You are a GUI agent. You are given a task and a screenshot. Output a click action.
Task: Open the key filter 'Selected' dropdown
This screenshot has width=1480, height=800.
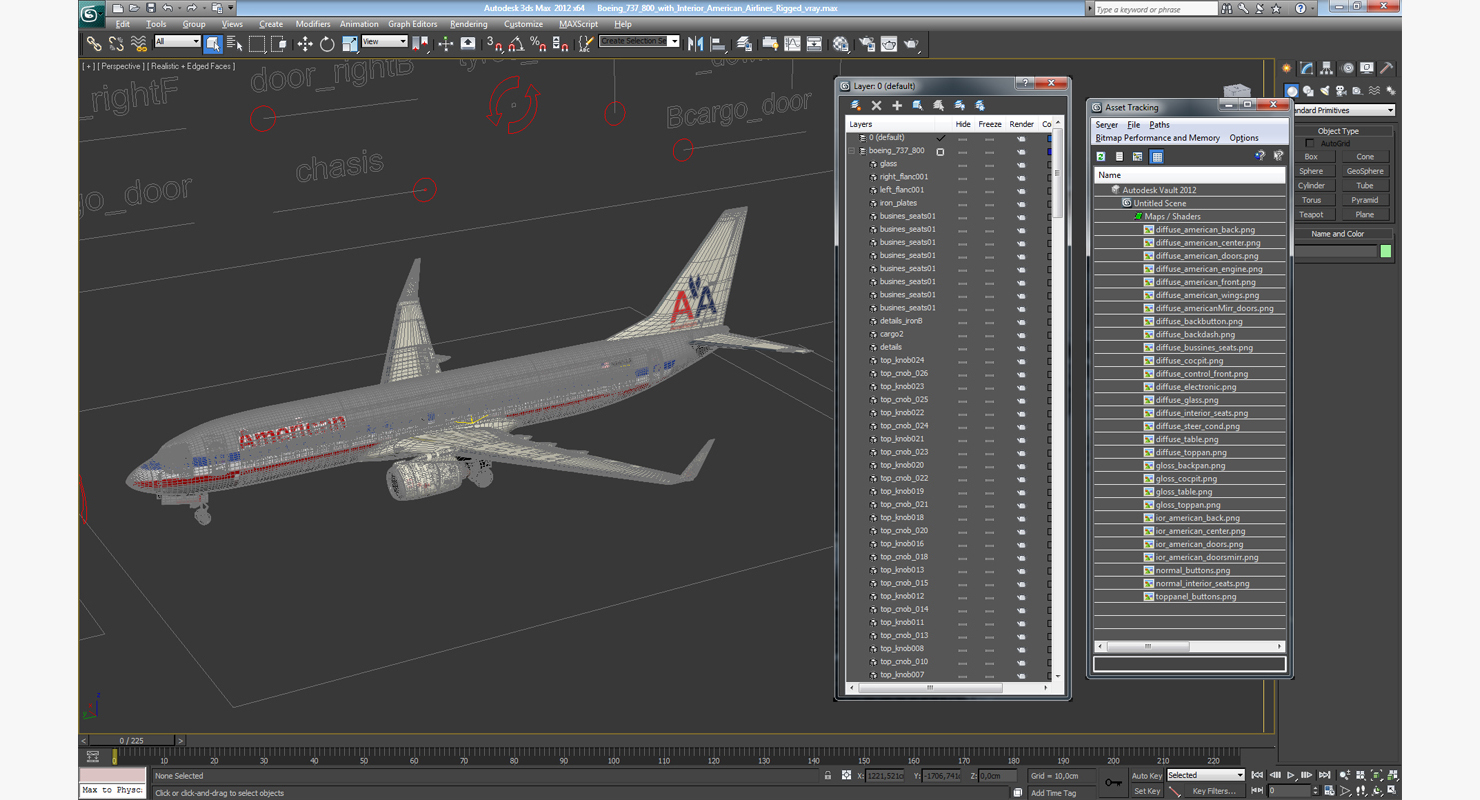point(1206,775)
